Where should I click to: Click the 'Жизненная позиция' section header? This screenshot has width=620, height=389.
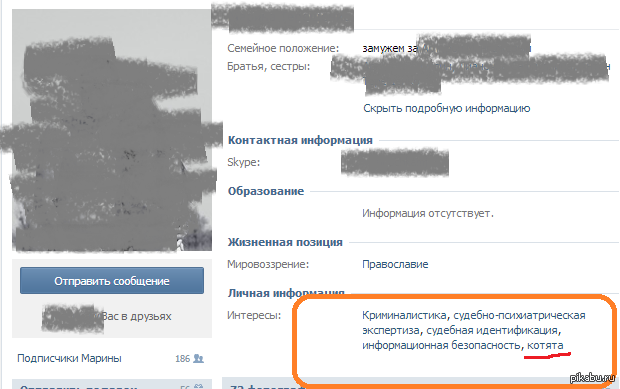coord(285,242)
